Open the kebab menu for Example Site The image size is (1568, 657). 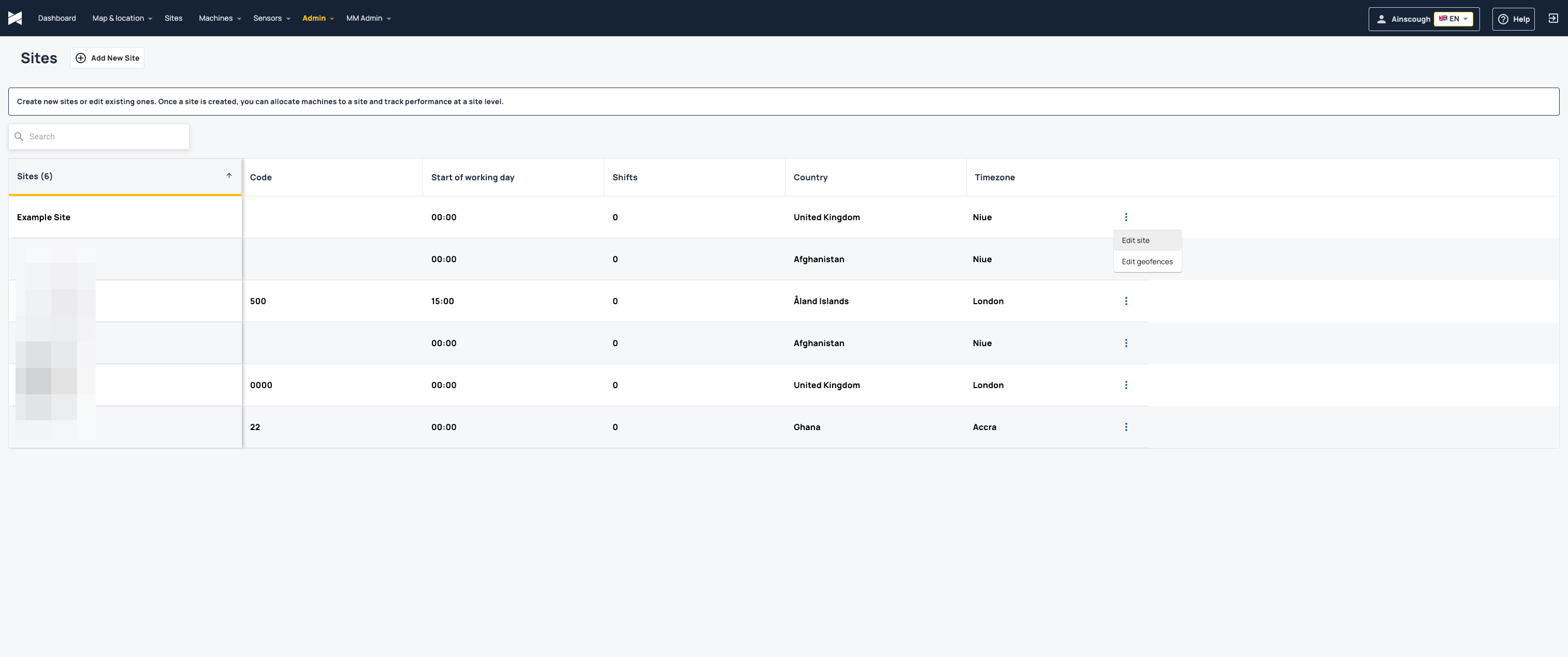coord(1126,218)
